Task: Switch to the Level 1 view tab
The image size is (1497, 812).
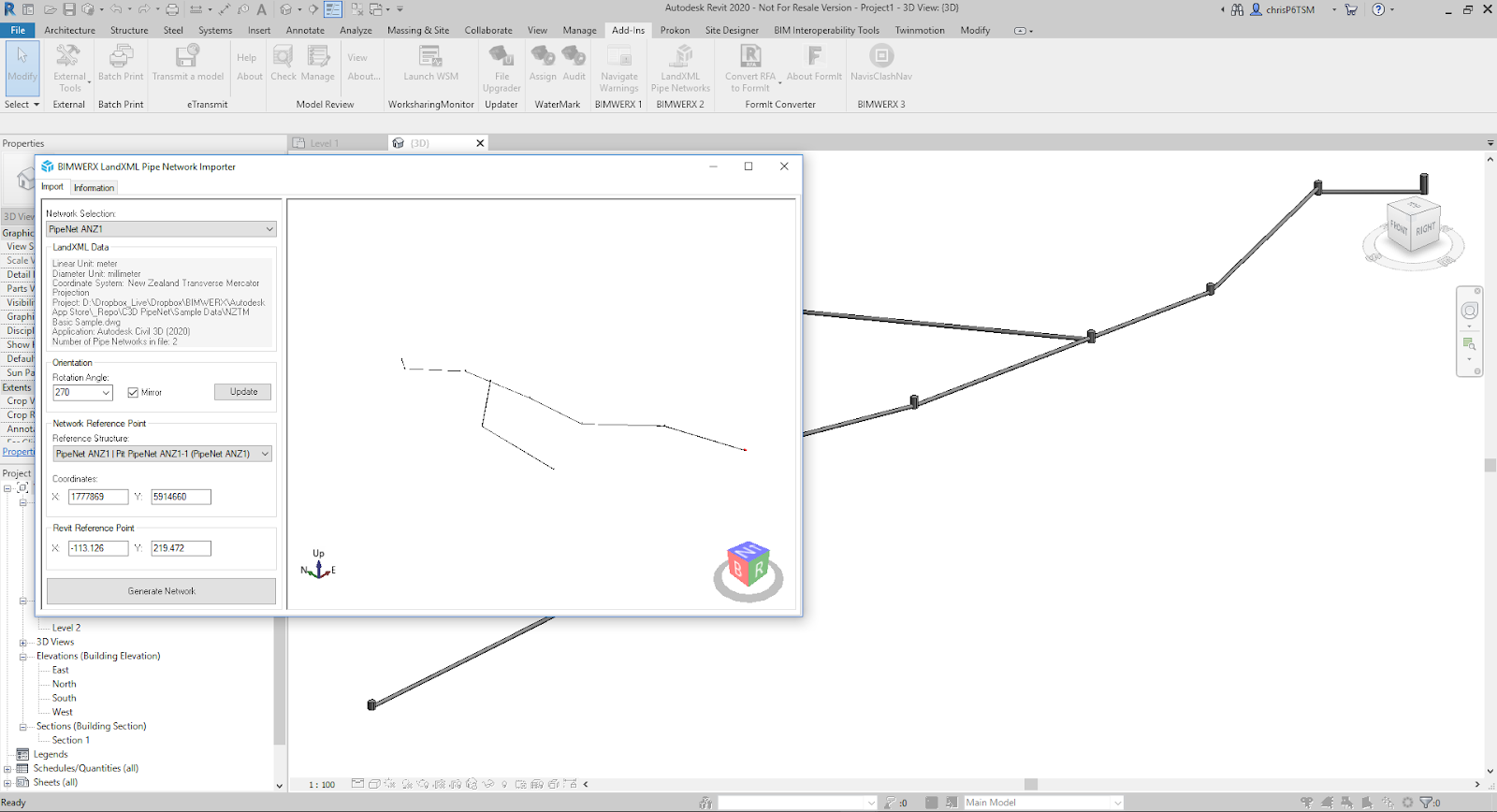Action: (325, 143)
